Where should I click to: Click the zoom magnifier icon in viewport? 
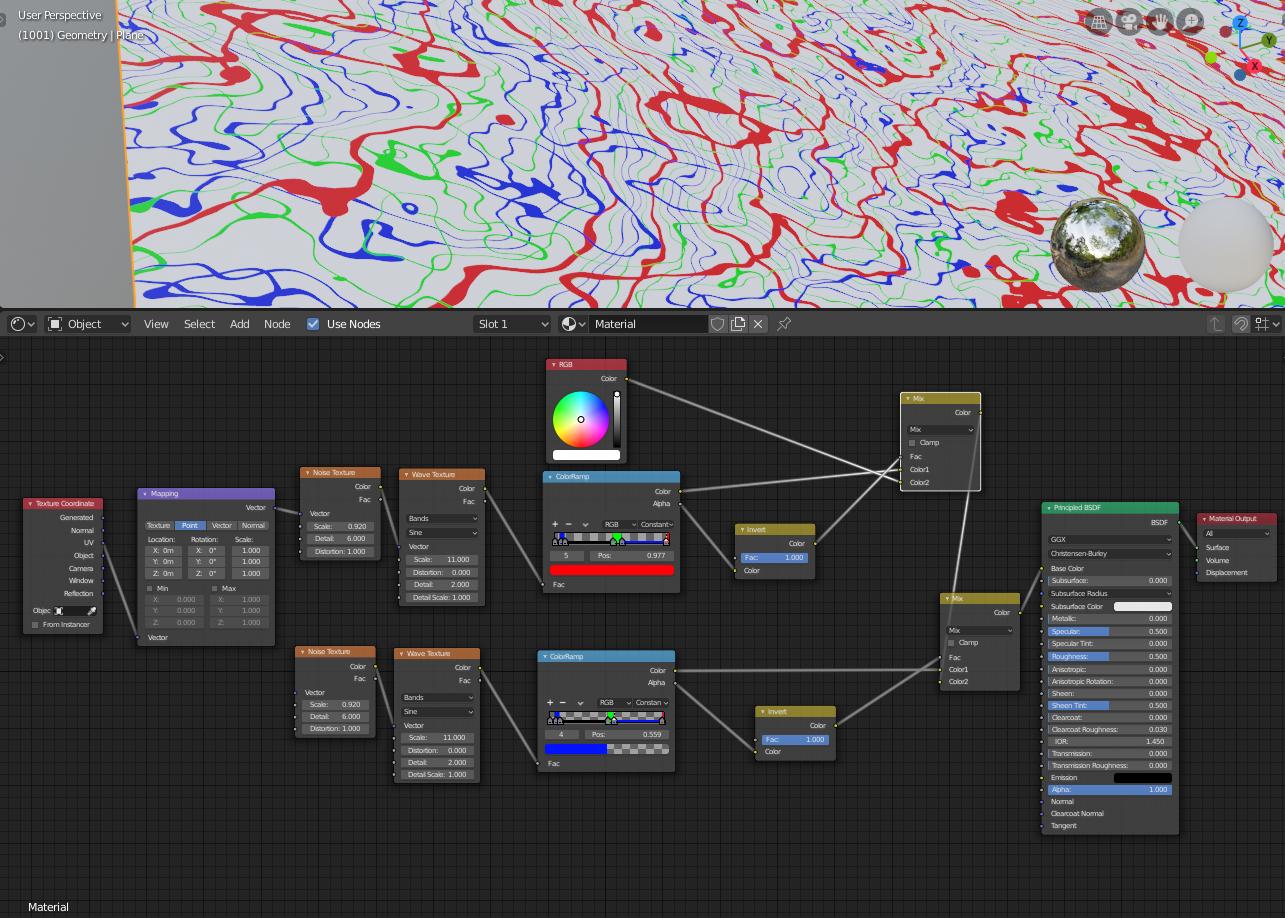click(1191, 21)
